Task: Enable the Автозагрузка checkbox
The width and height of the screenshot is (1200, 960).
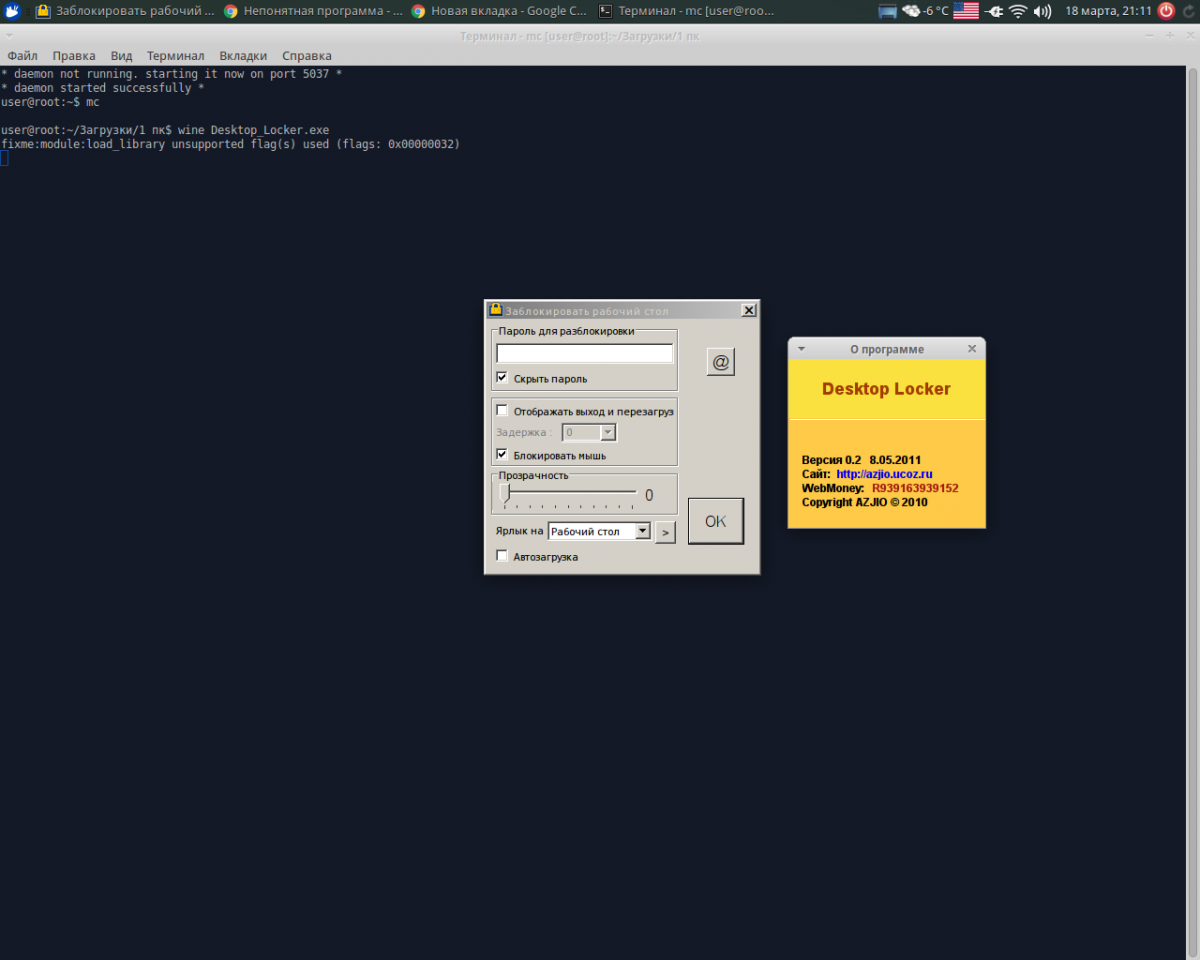Action: 502,556
